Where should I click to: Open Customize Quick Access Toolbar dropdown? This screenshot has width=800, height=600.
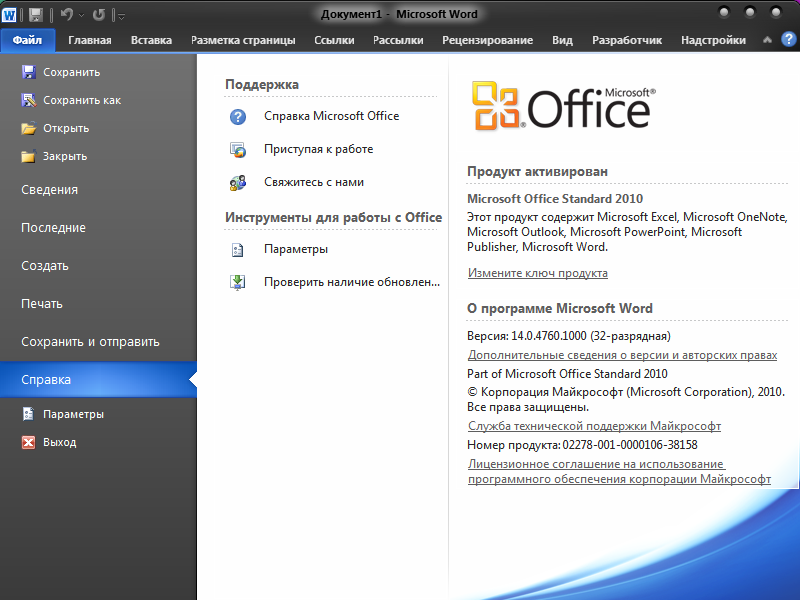click(121, 16)
